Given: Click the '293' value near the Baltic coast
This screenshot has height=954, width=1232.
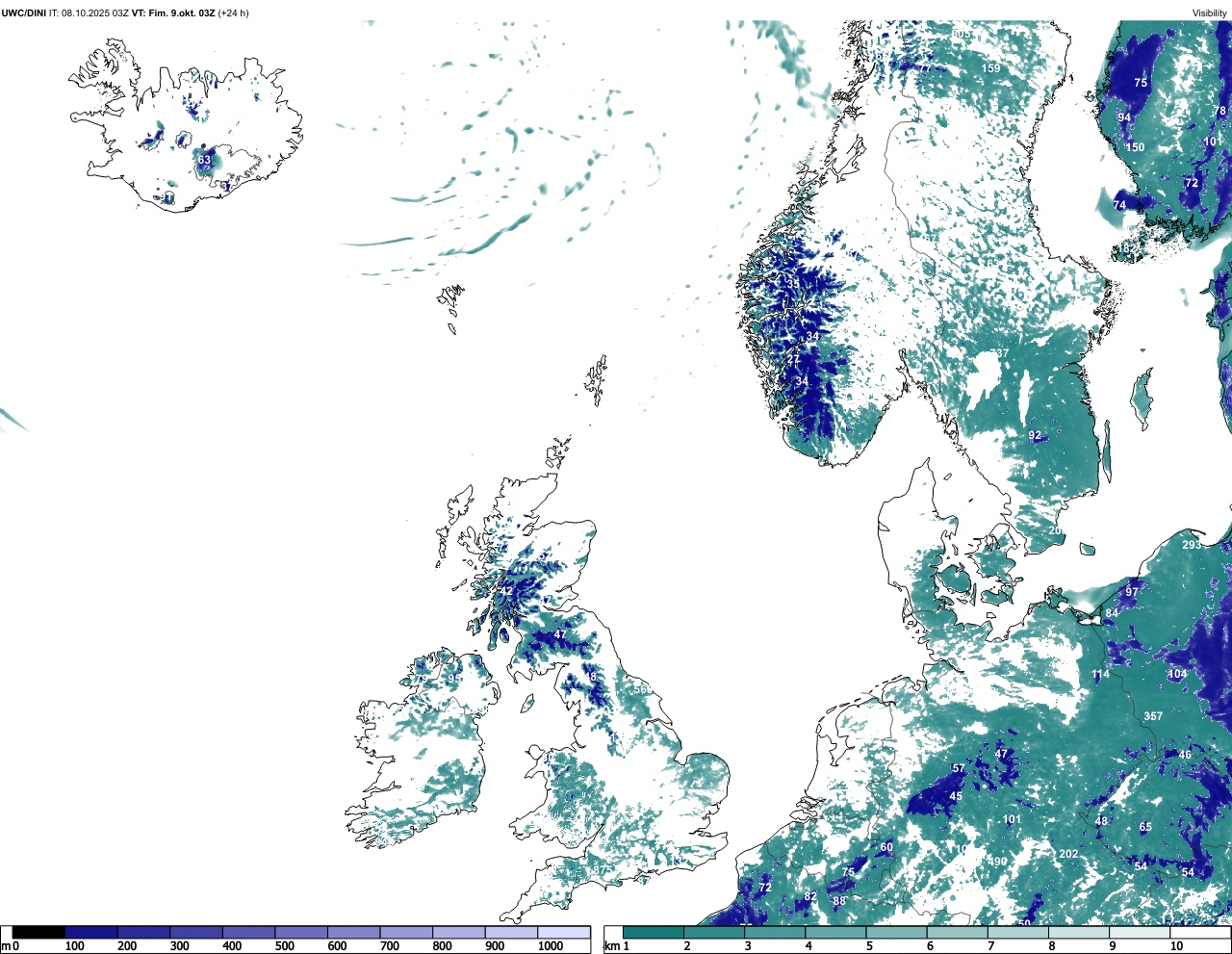Looking at the screenshot, I should click(1192, 545).
